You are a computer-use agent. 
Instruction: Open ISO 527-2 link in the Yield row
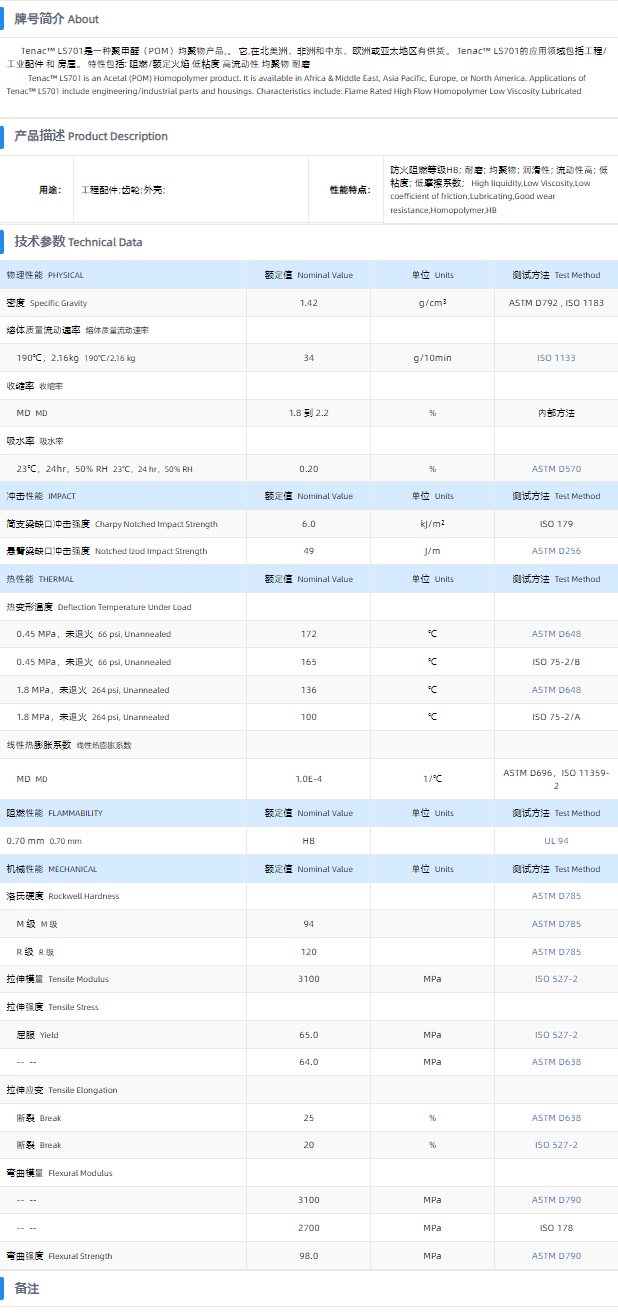pos(556,1035)
